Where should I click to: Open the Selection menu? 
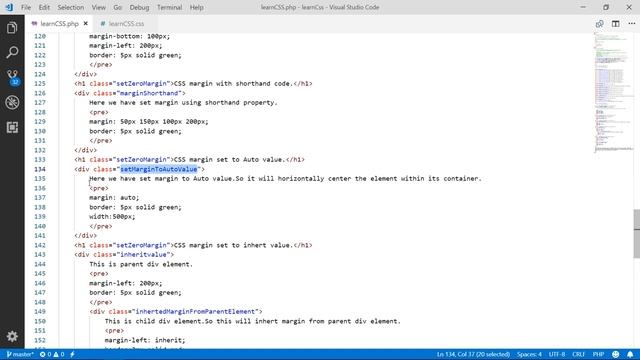click(71, 7)
